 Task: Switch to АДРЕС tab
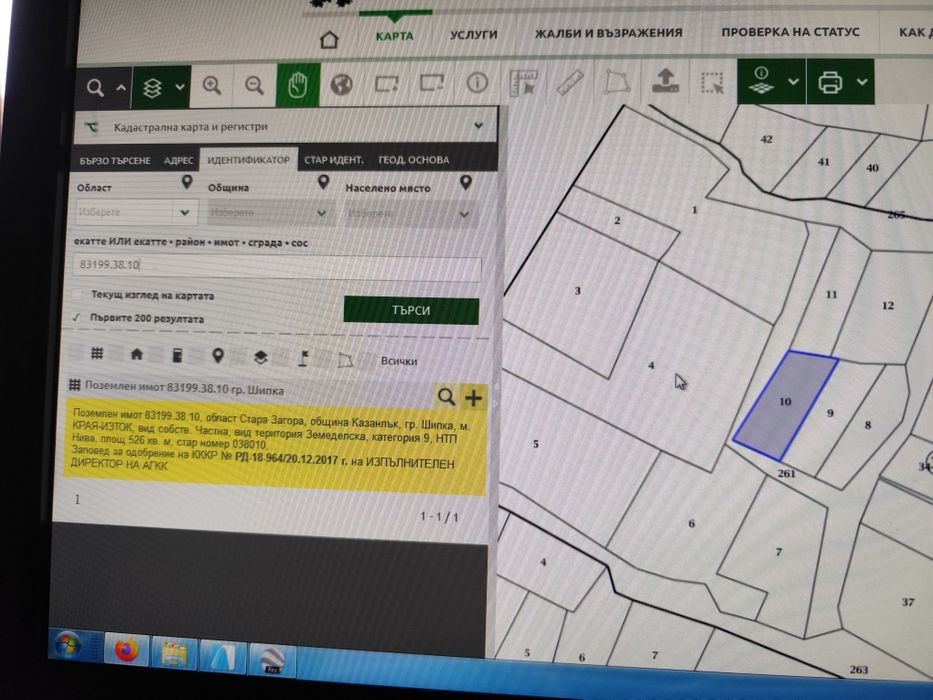179,161
